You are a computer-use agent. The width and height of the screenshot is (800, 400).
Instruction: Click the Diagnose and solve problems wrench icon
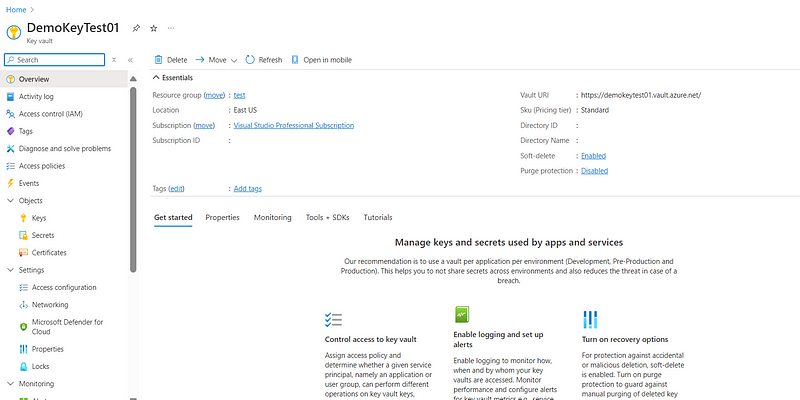point(10,148)
